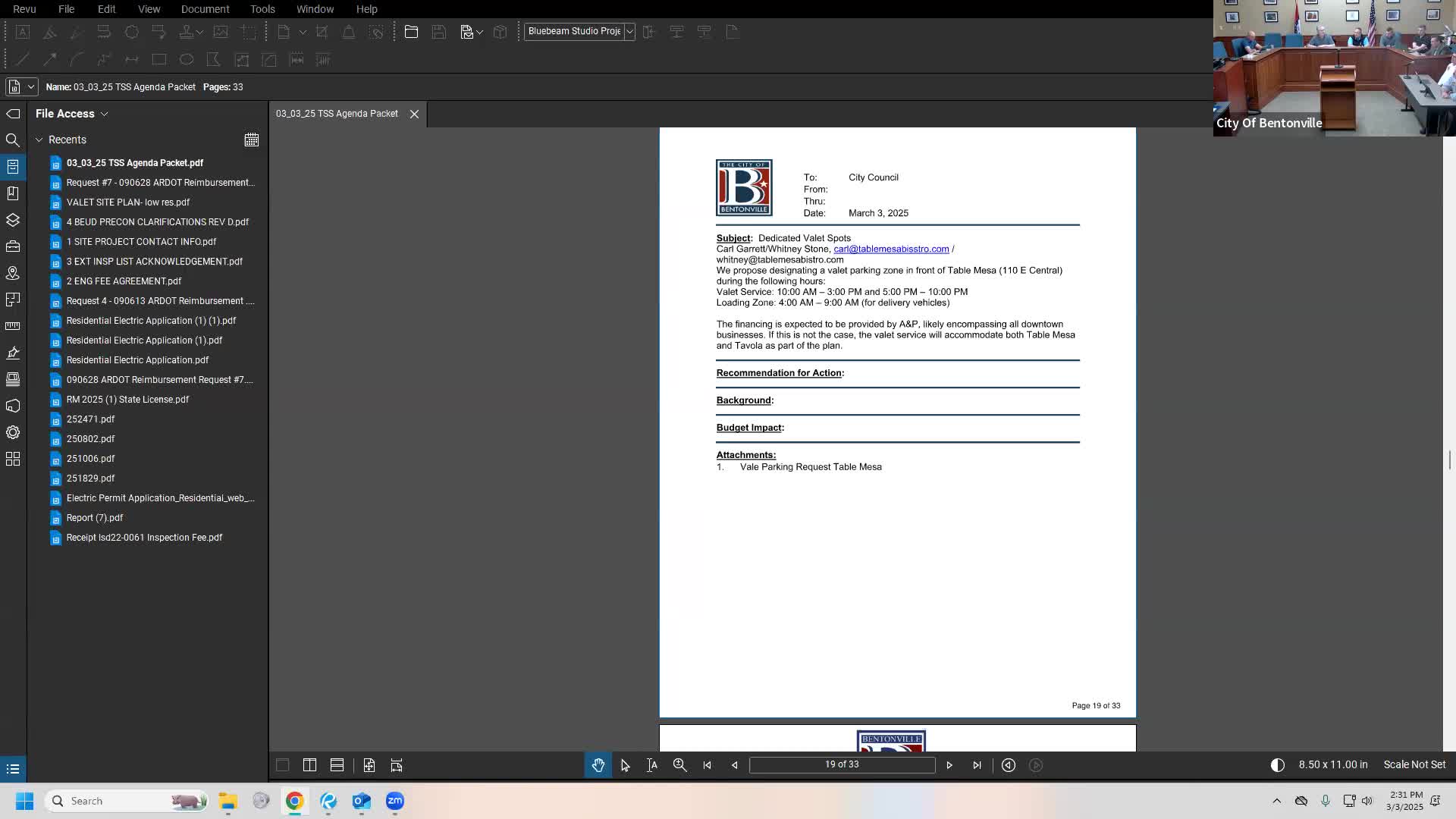This screenshot has height=819, width=1456.
Task: Open the Layers panel icon
Action: (13, 220)
